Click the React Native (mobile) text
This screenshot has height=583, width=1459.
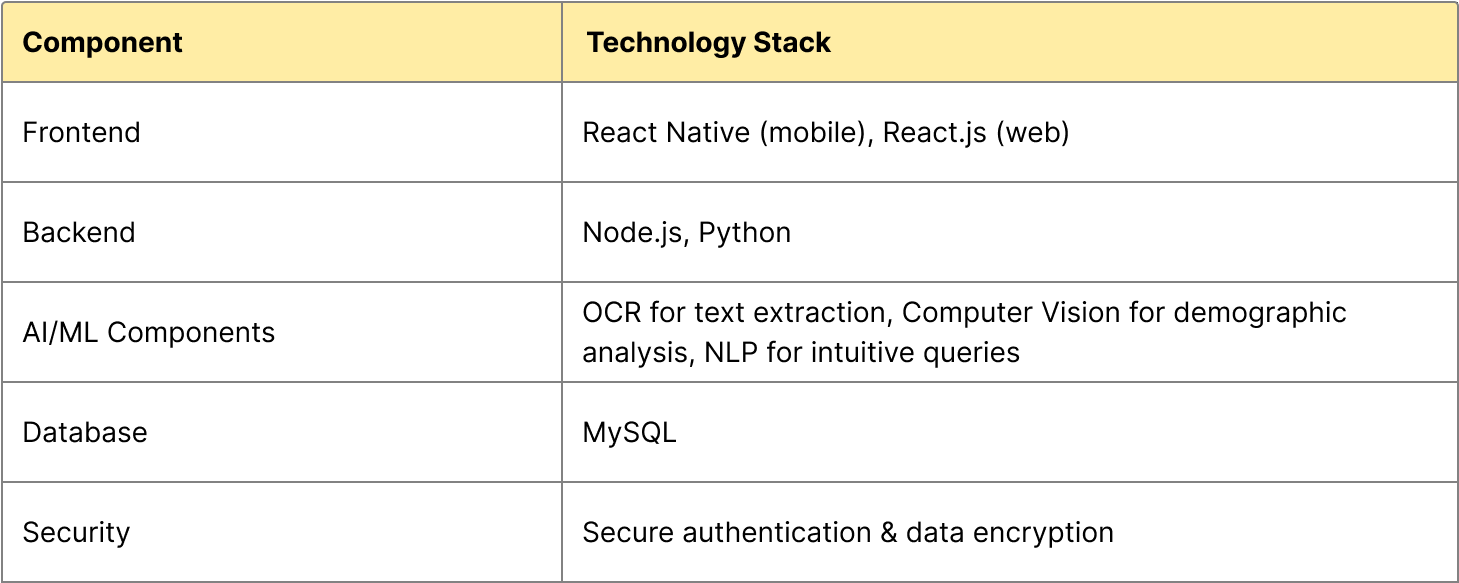coord(722,133)
